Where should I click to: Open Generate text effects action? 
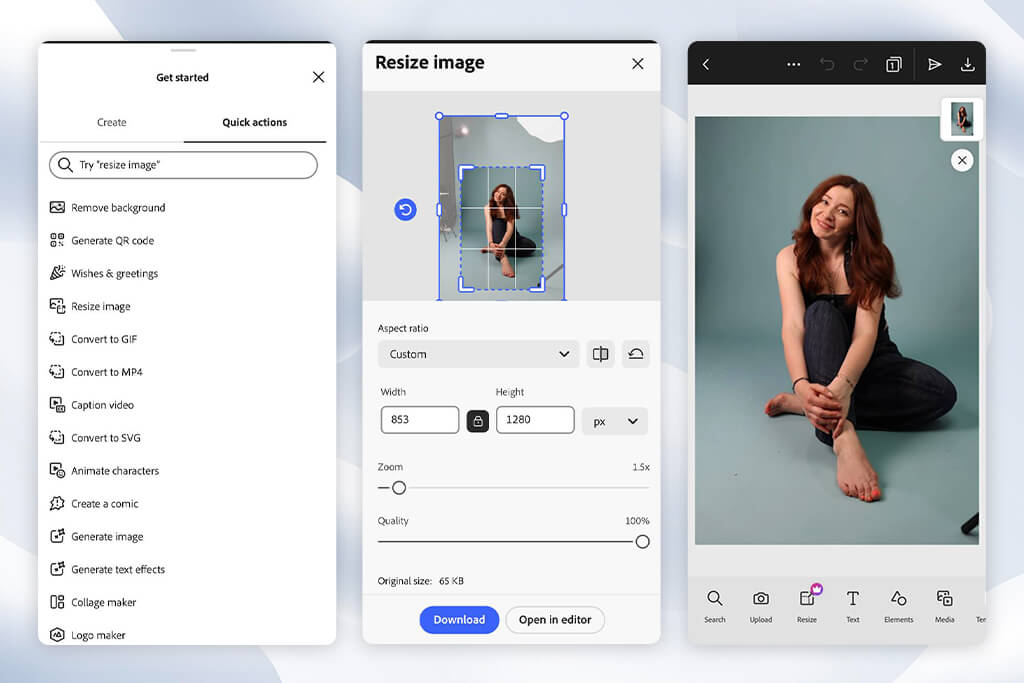click(x=108, y=569)
